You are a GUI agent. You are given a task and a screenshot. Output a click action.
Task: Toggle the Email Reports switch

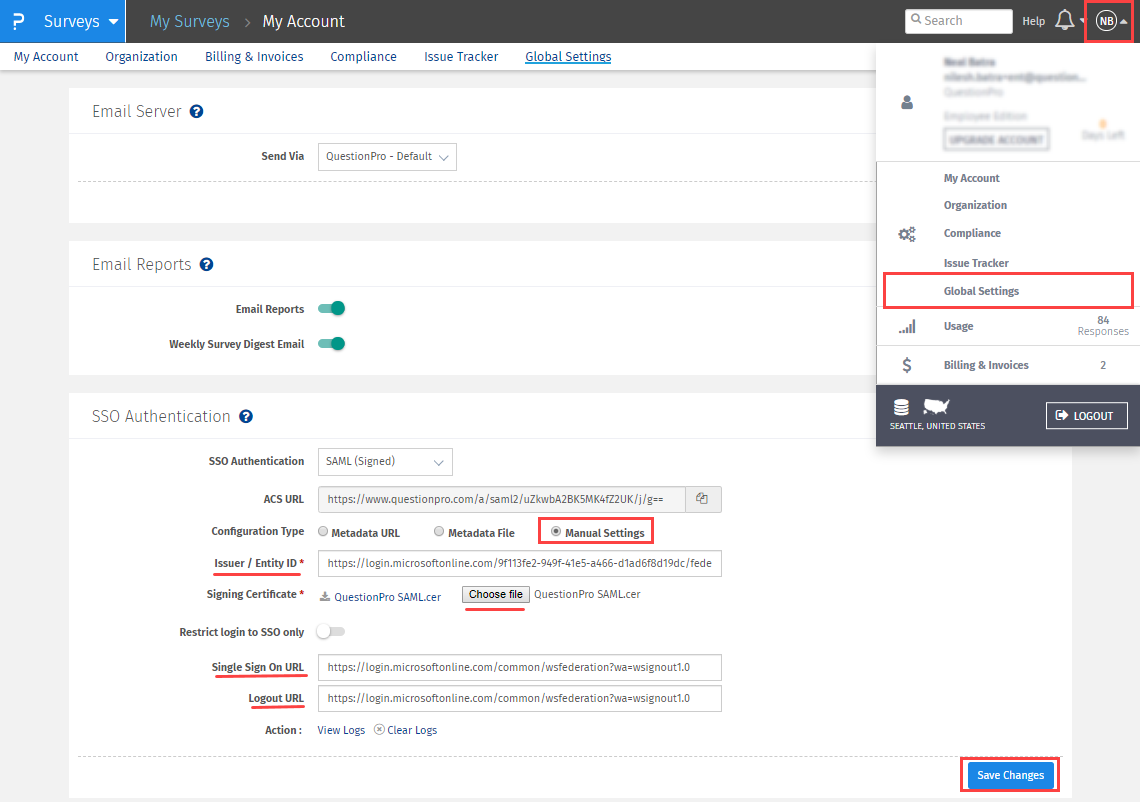pyautogui.click(x=332, y=308)
